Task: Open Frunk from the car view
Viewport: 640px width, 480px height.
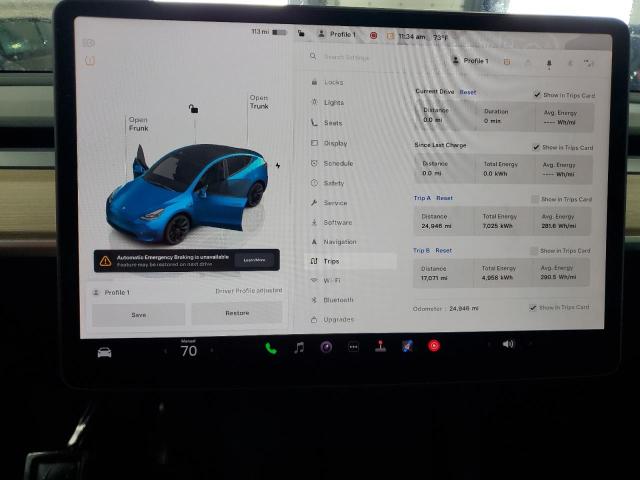Action: pos(138,124)
